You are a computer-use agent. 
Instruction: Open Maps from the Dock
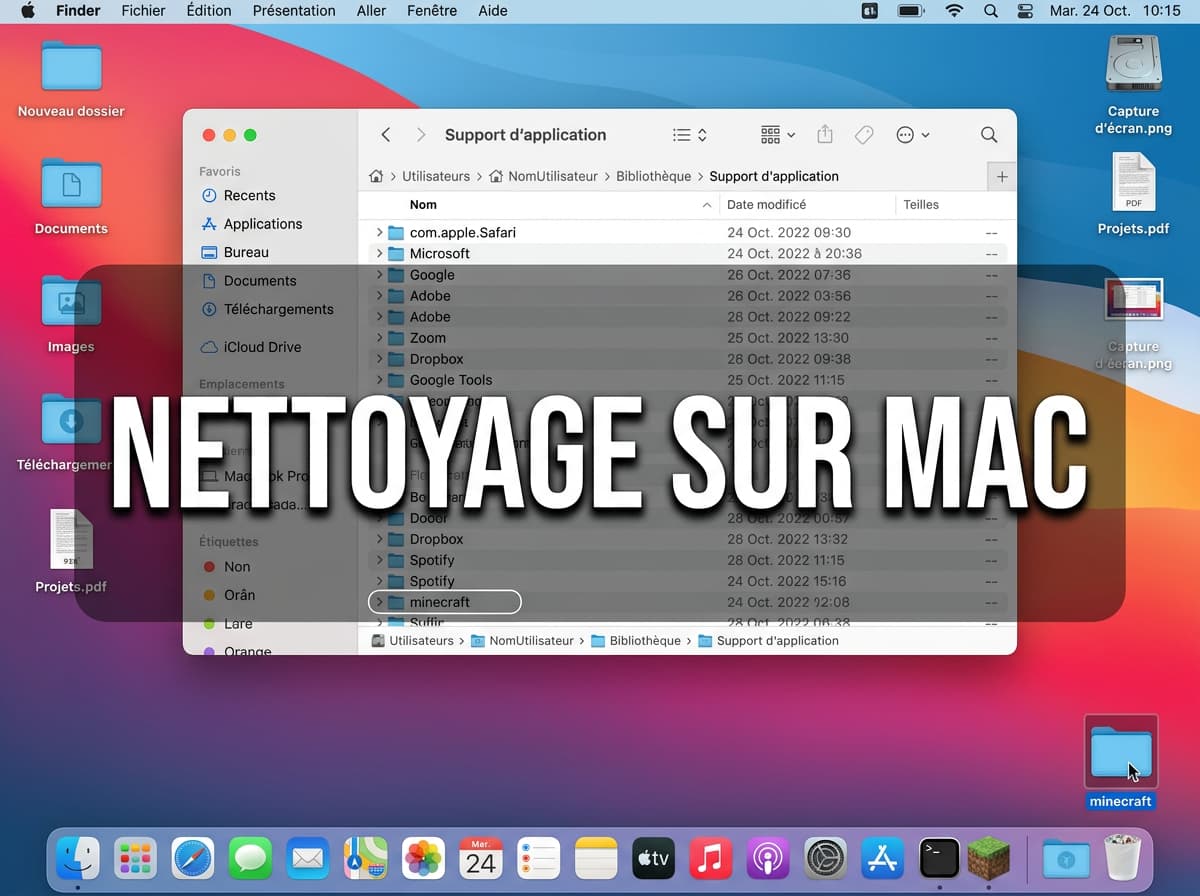click(366, 858)
